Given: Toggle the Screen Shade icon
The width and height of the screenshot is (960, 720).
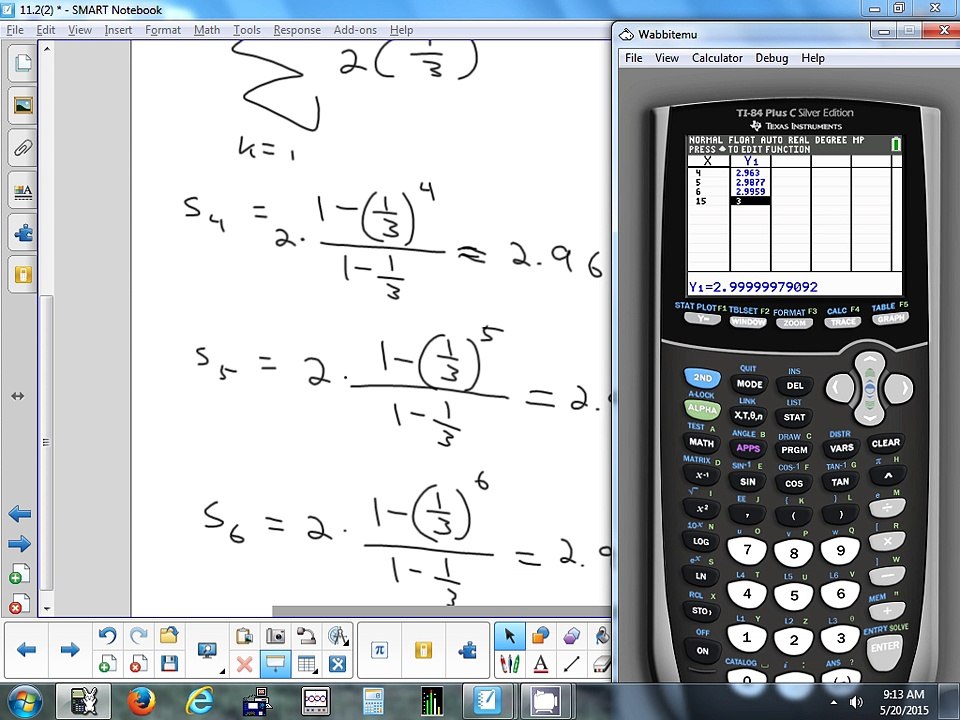Looking at the screenshot, I should [276, 664].
